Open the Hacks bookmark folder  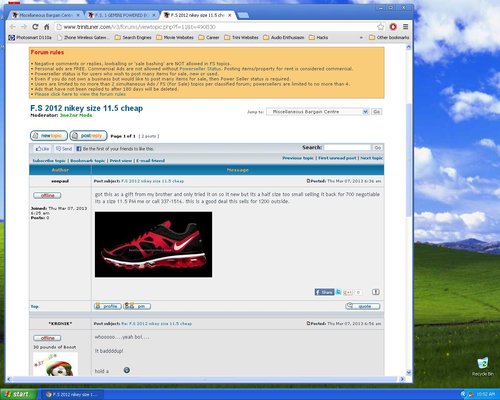(x=319, y=38)
